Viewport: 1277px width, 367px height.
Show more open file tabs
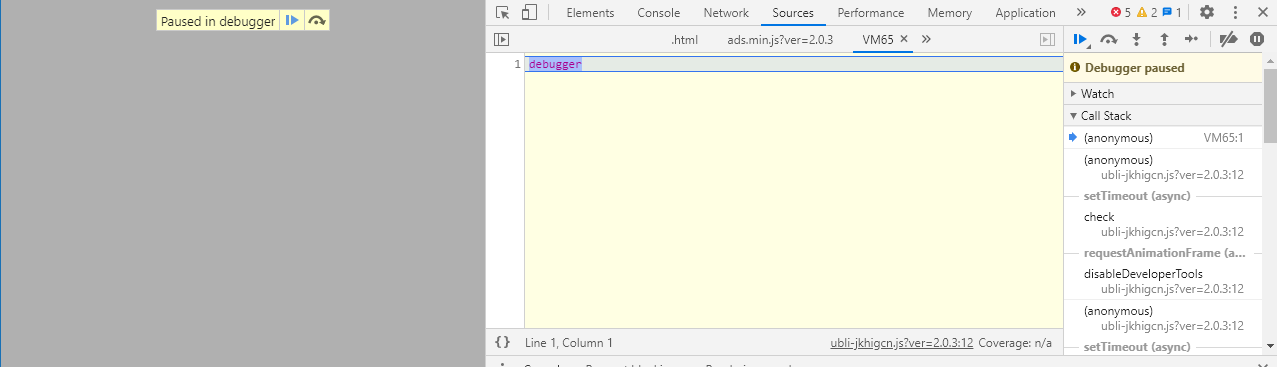(x=926, y=40)
